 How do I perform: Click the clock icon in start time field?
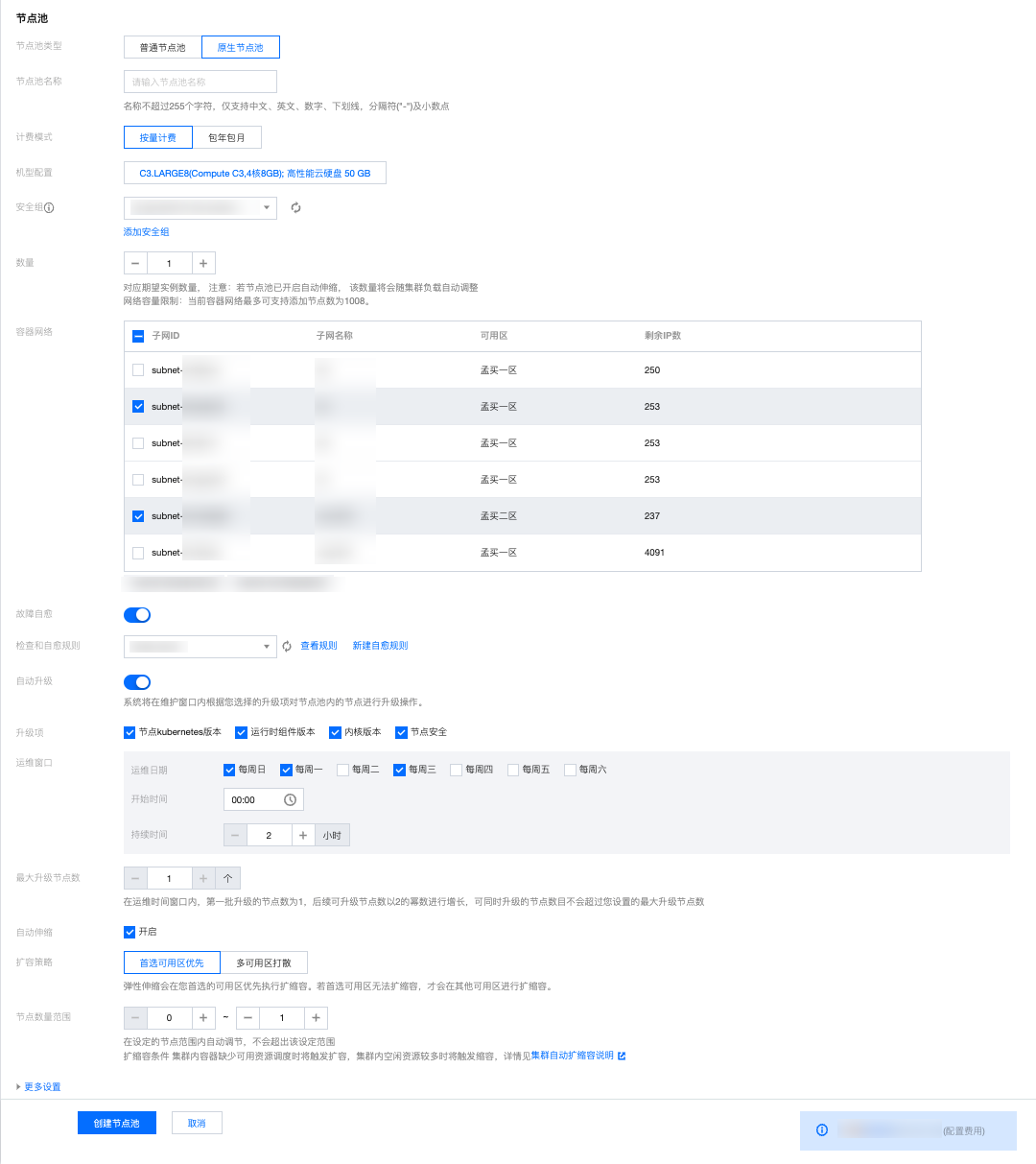[290, 799]
